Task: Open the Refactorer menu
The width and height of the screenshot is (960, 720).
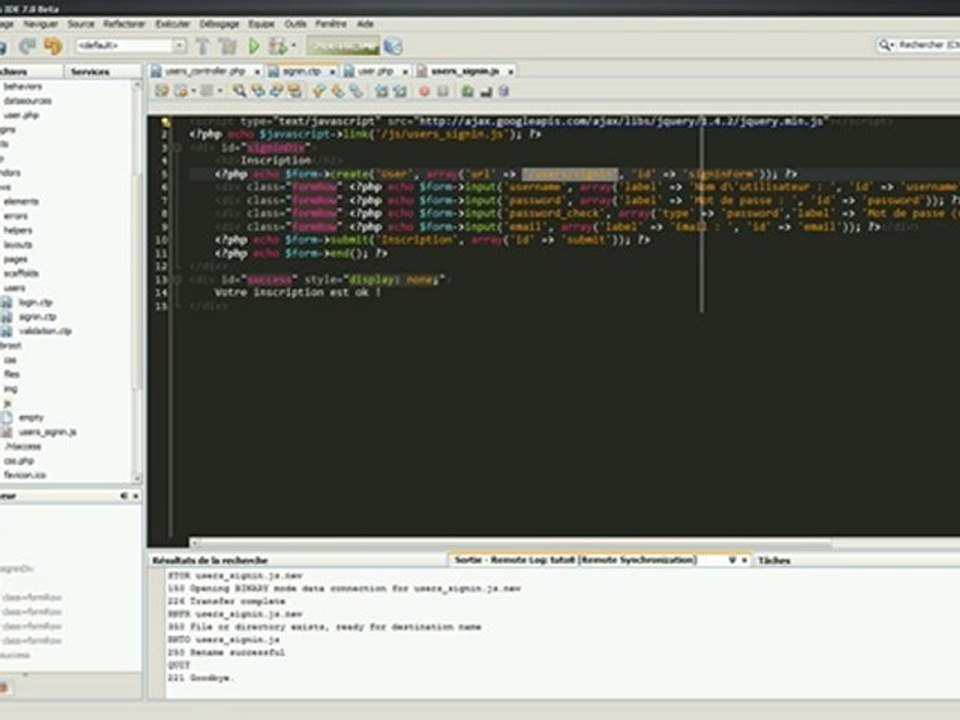Action: (x=124, y=24)
